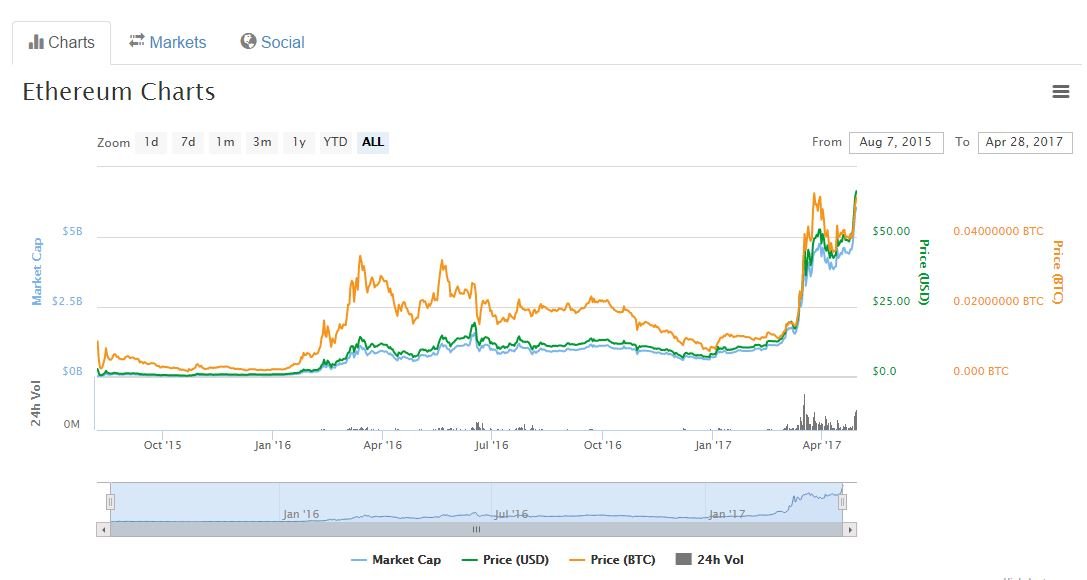Click the navigator right range handle
The width and height of the screenshot is (1087, 580).
pyautogui.click(x=842, y=502)
